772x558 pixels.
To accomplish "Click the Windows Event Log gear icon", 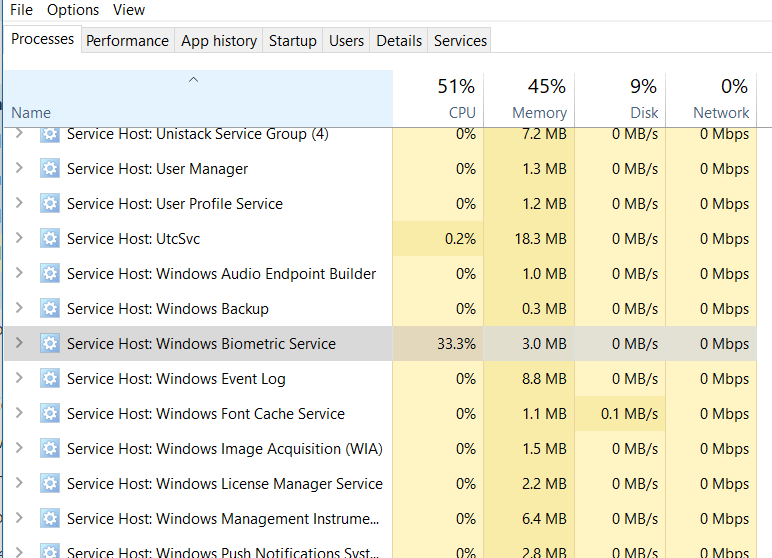I will click(50, 379).
